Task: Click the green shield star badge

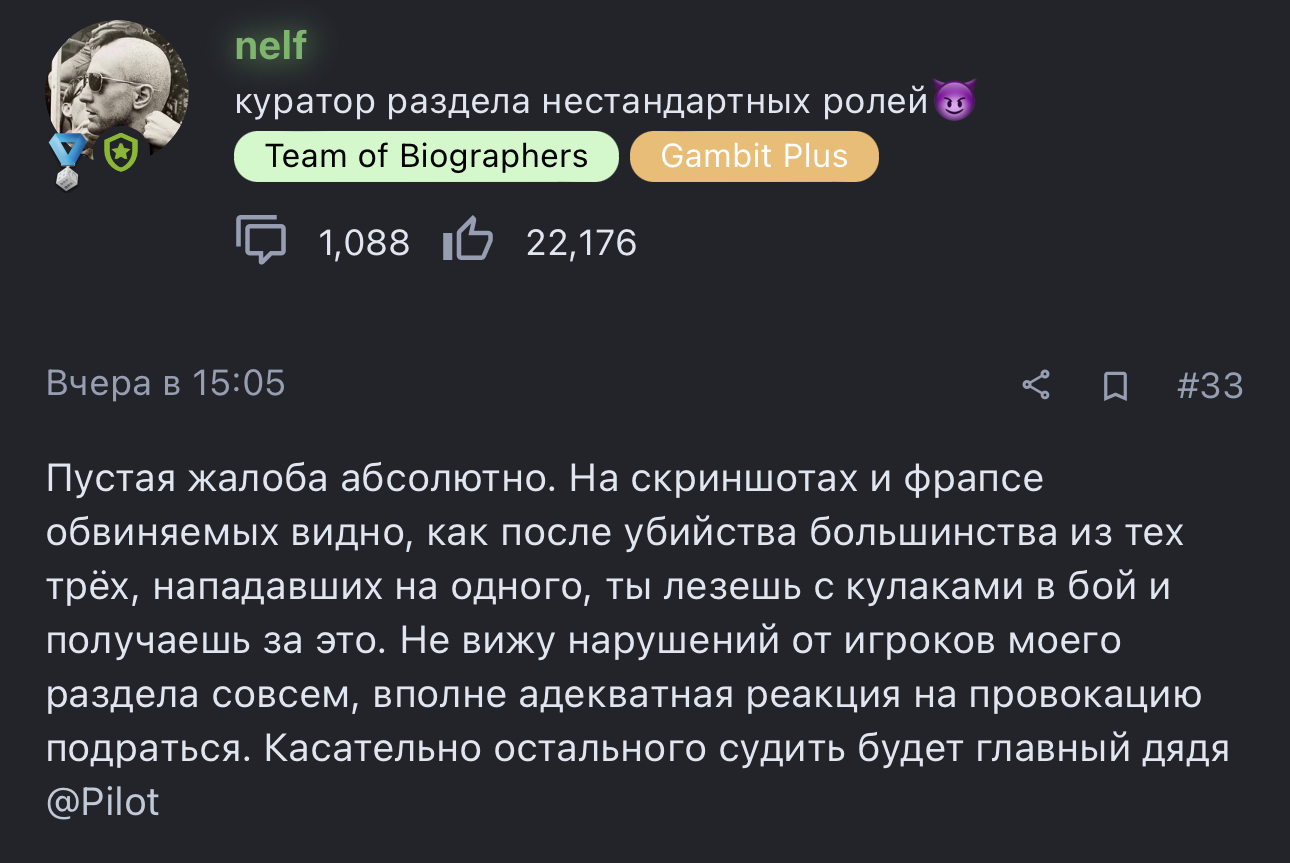Action: click(x=120, y=153)
